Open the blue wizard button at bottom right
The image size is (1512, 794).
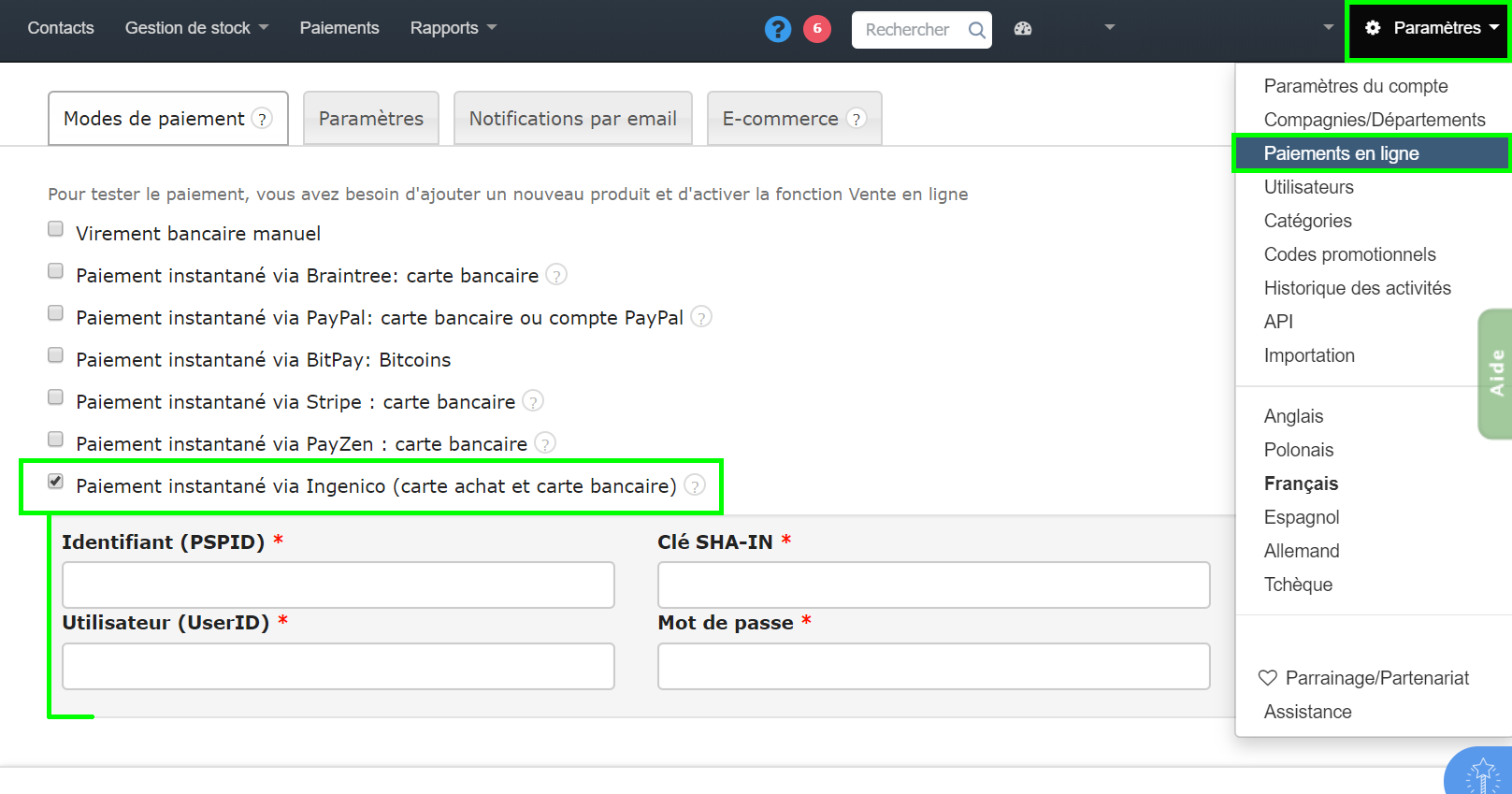pyautogui.click(x=1480, y=772)
